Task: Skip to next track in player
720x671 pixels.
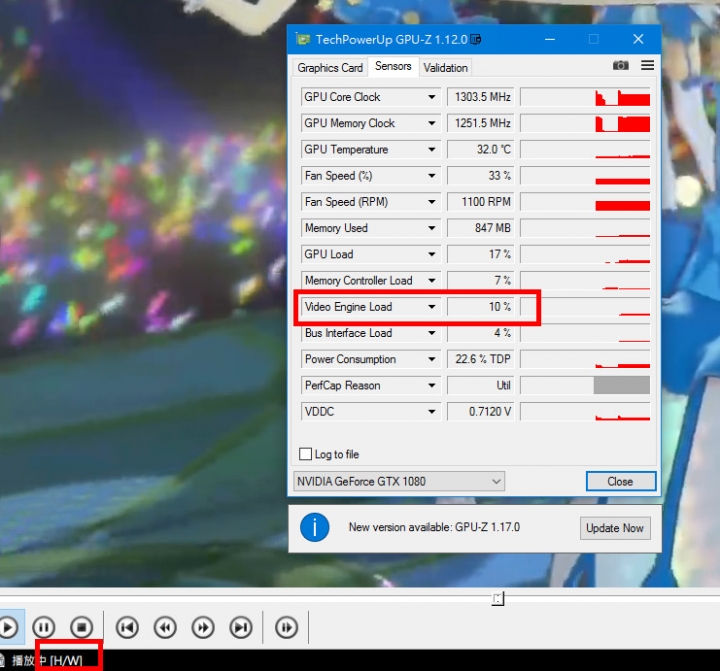Action: (x=241, y=627)
